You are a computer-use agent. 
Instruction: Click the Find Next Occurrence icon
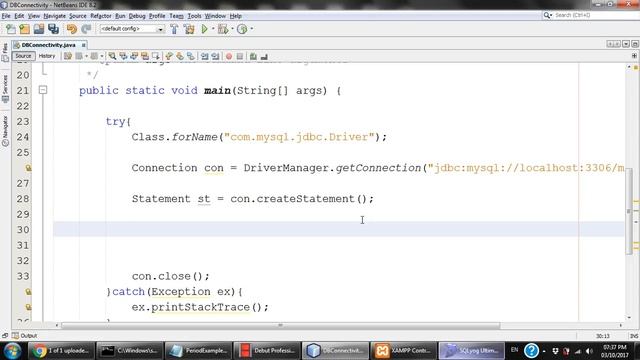(134, 56)
